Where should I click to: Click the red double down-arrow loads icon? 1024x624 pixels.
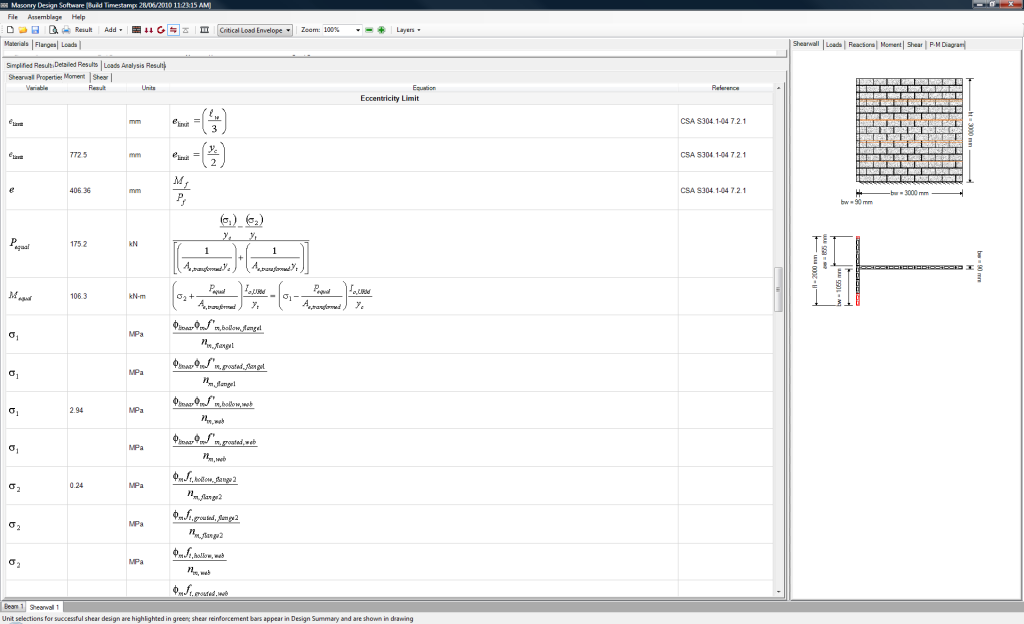[x=149, y=30]
